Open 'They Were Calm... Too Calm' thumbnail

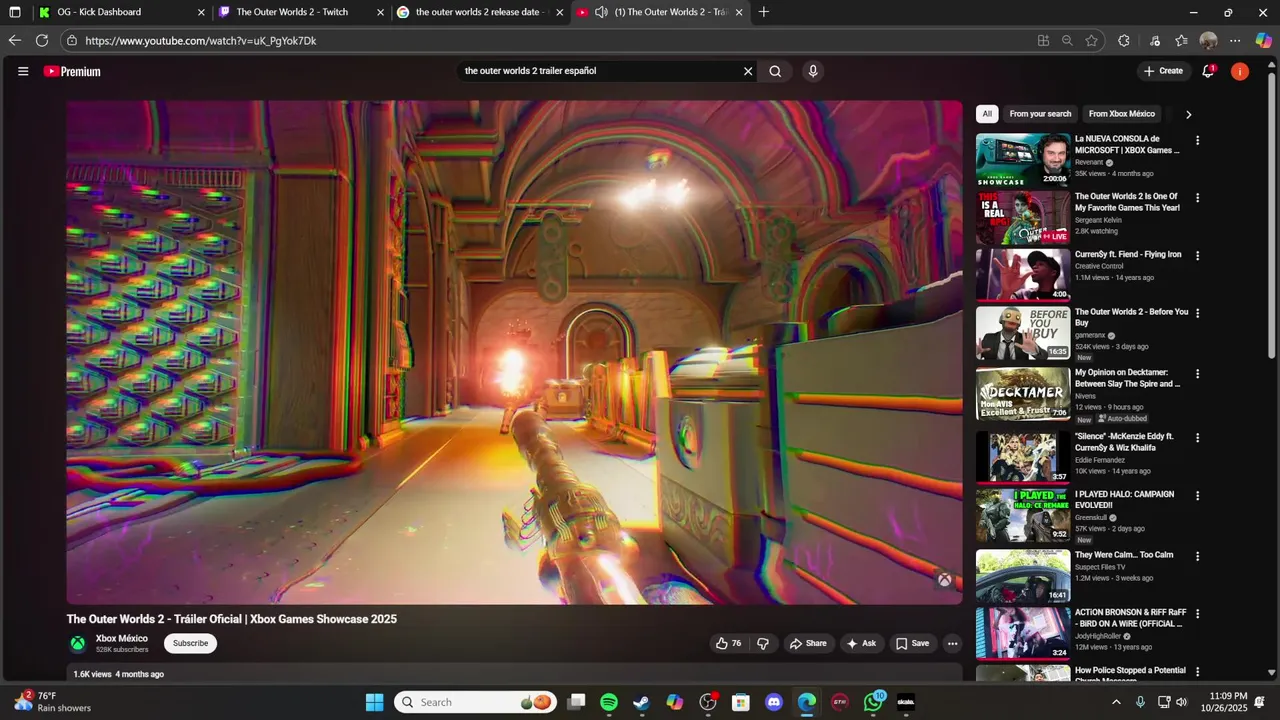(1023, 576)
